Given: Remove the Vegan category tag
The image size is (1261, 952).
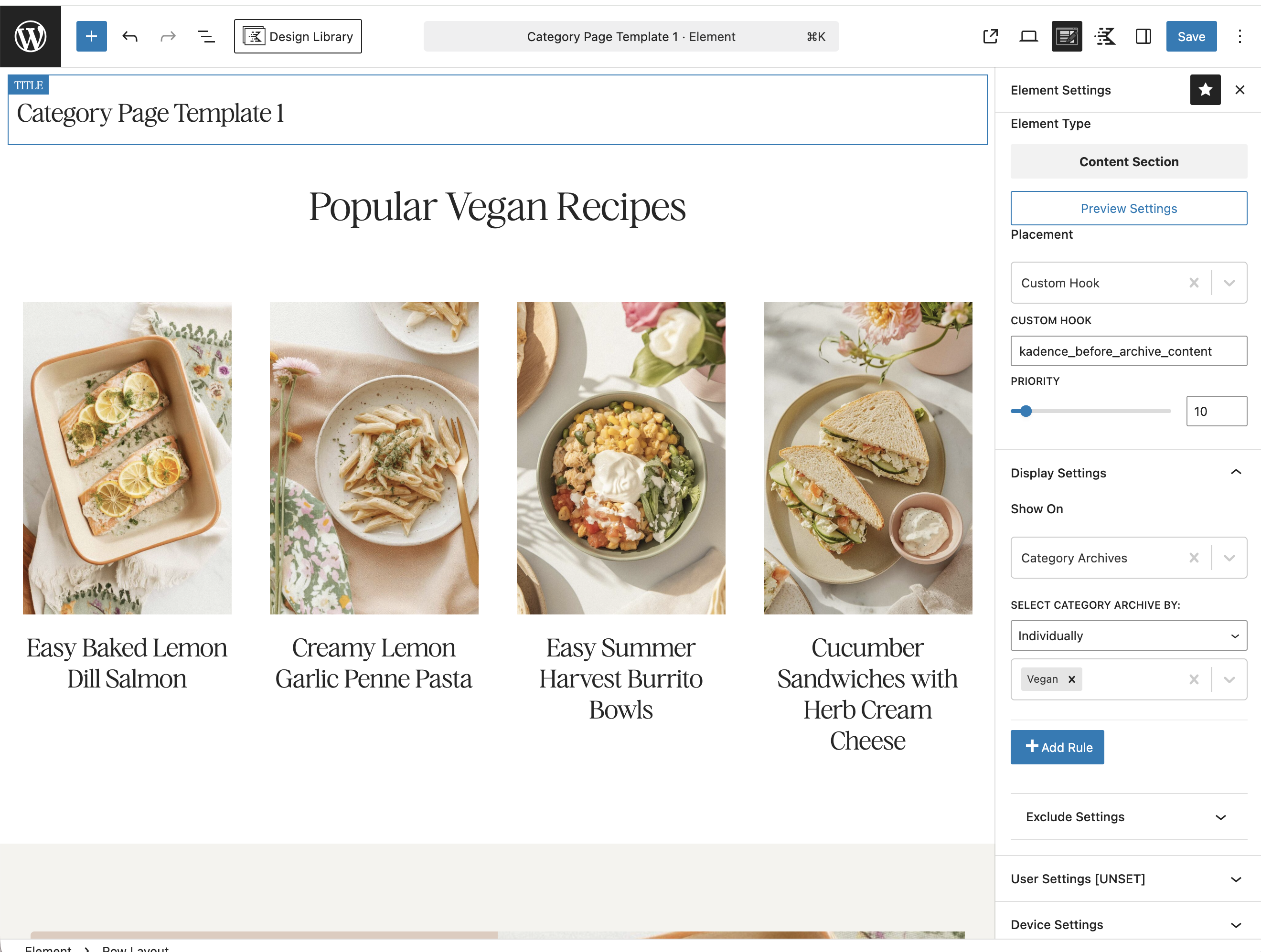Looking at the screenshot, I should point(1072,680).
